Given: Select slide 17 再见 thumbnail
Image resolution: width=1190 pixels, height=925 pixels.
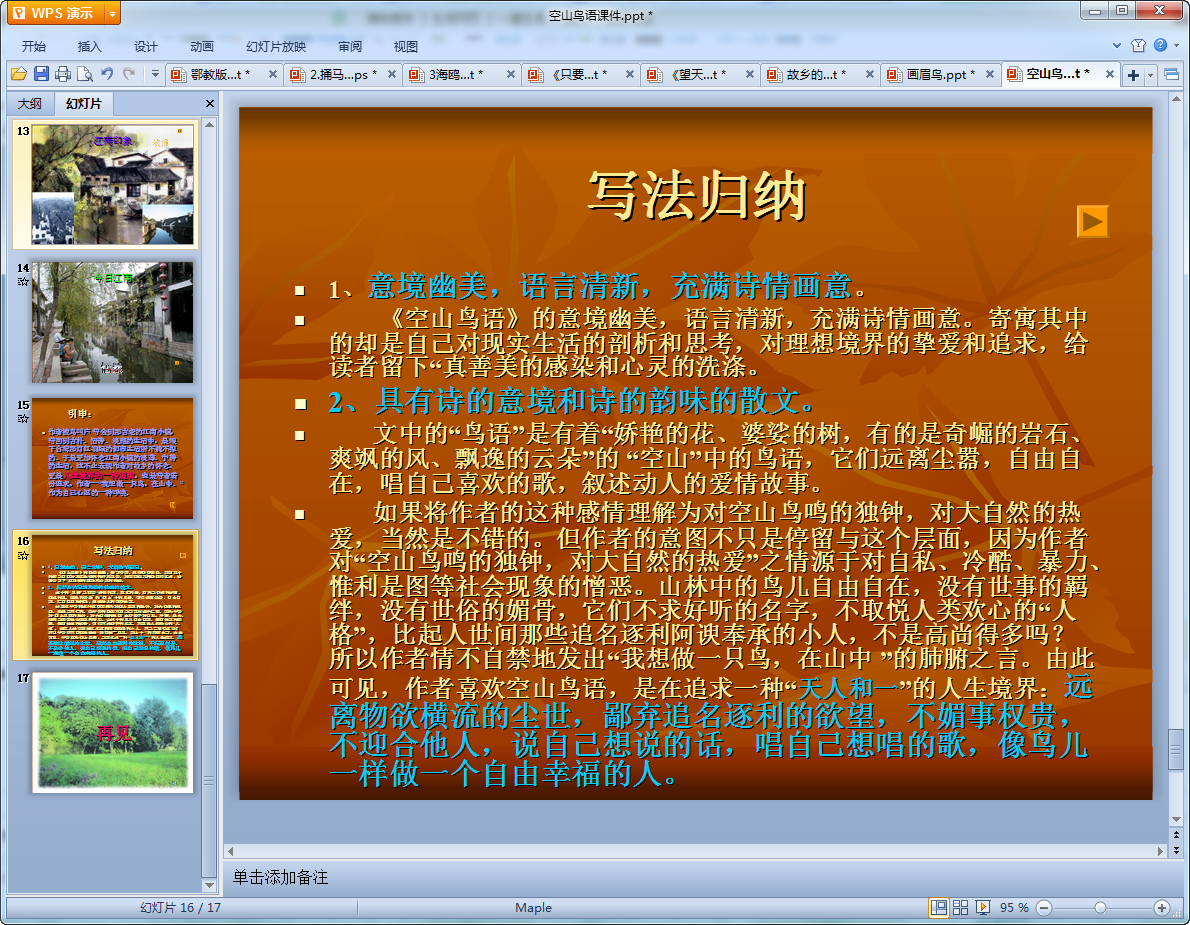Looking at the screenshot, I should point(112,732).
